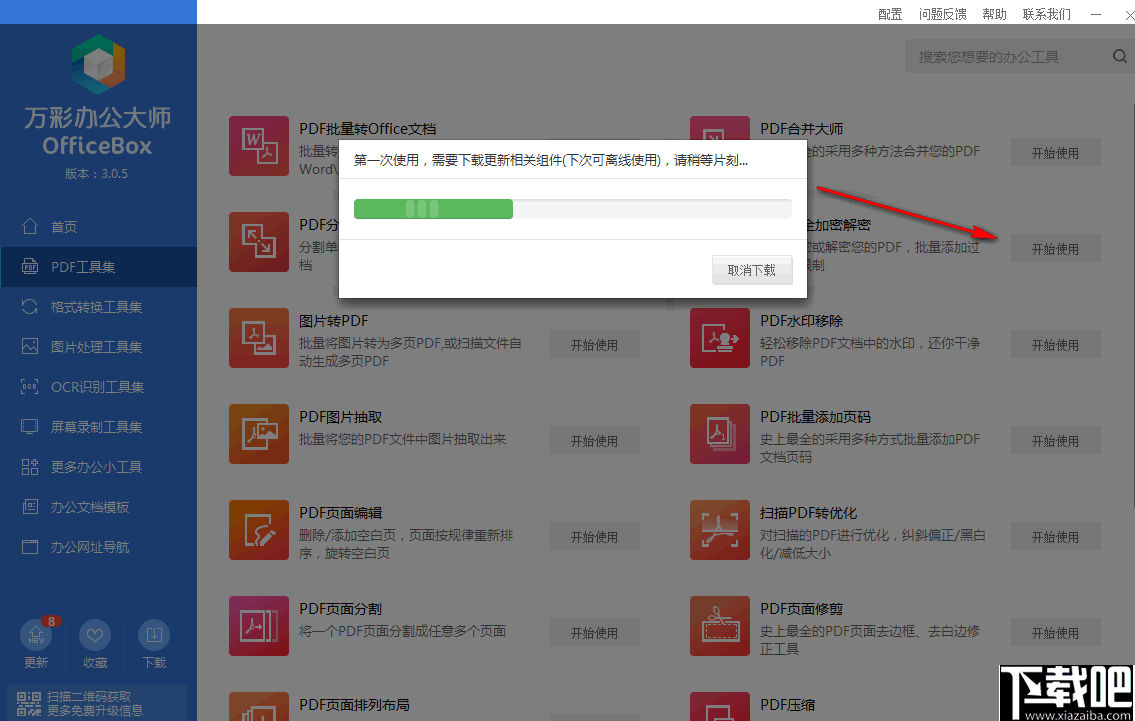Click the PDF页面编辑 pencil icon

pos(259,530)
